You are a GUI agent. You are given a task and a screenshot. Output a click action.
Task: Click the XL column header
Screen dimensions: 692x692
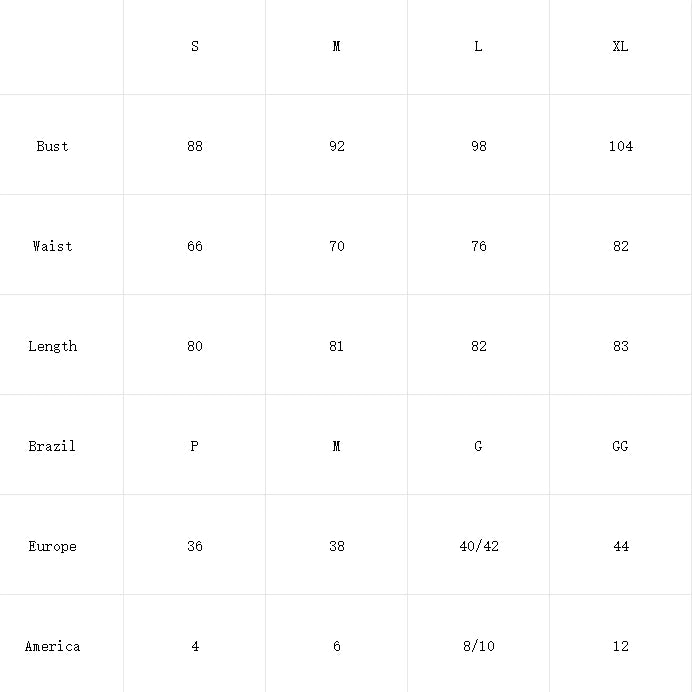pos(620,46)
